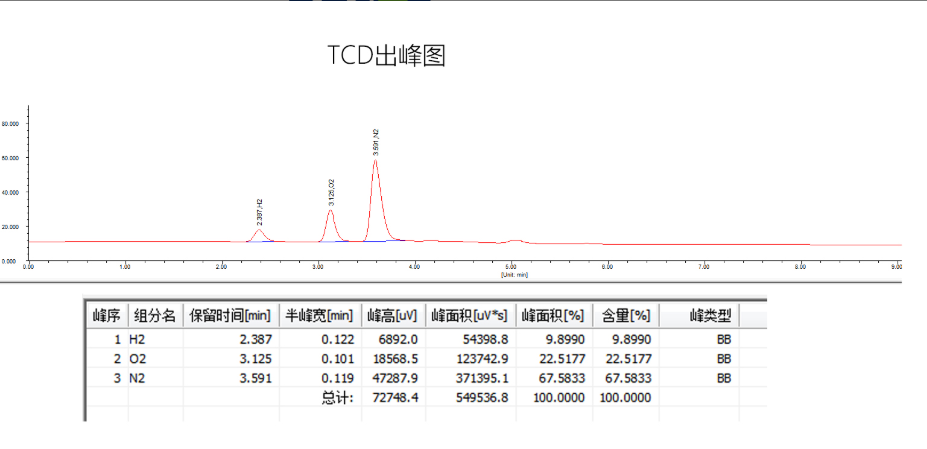
Task: Click the 总计 total row label
Action: 336,397
